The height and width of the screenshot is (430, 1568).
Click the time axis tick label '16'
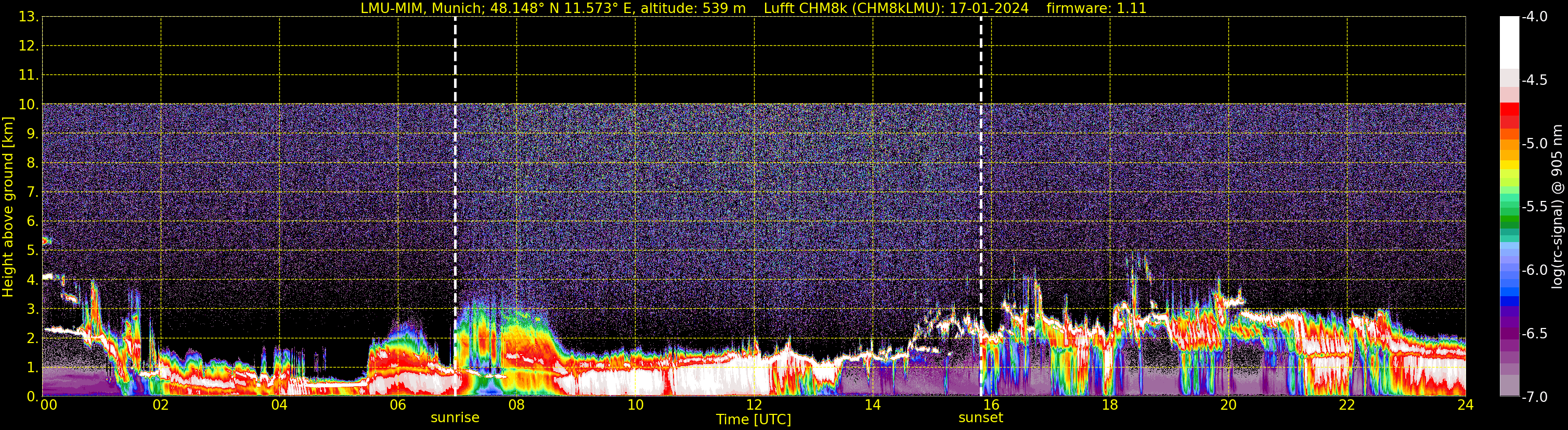[992, 405]
